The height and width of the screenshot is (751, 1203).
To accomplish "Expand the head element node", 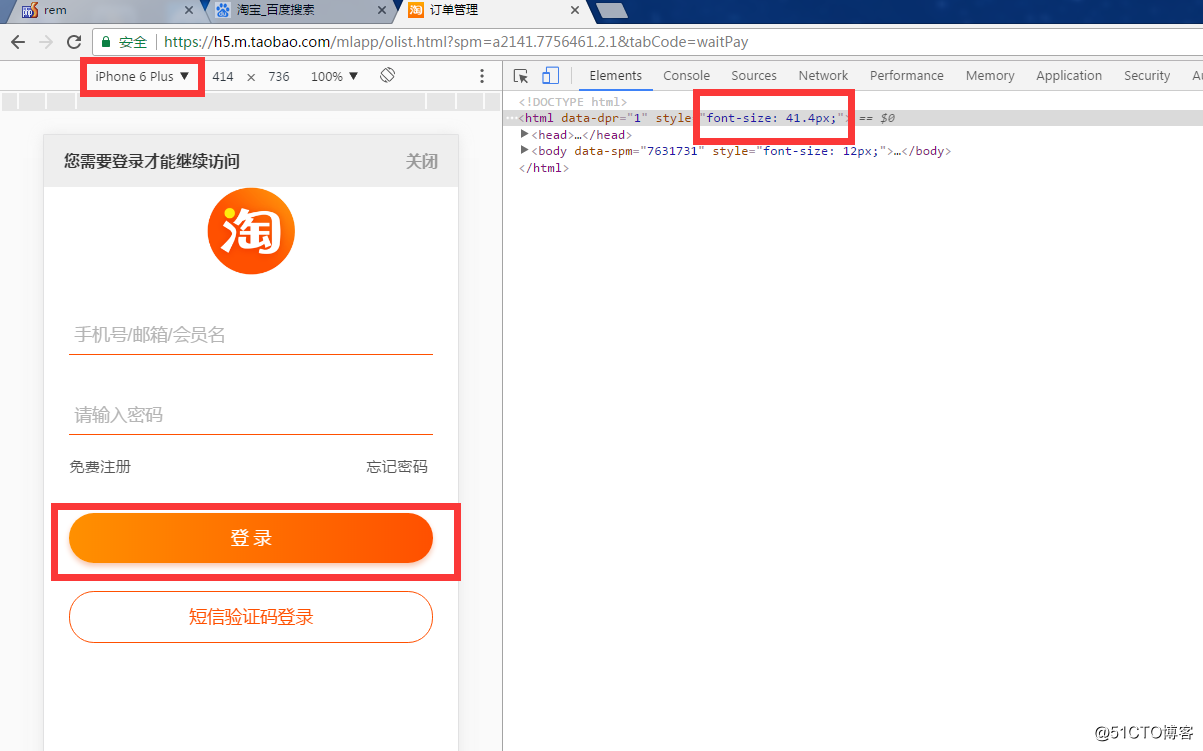I will [x=525, y=134].
